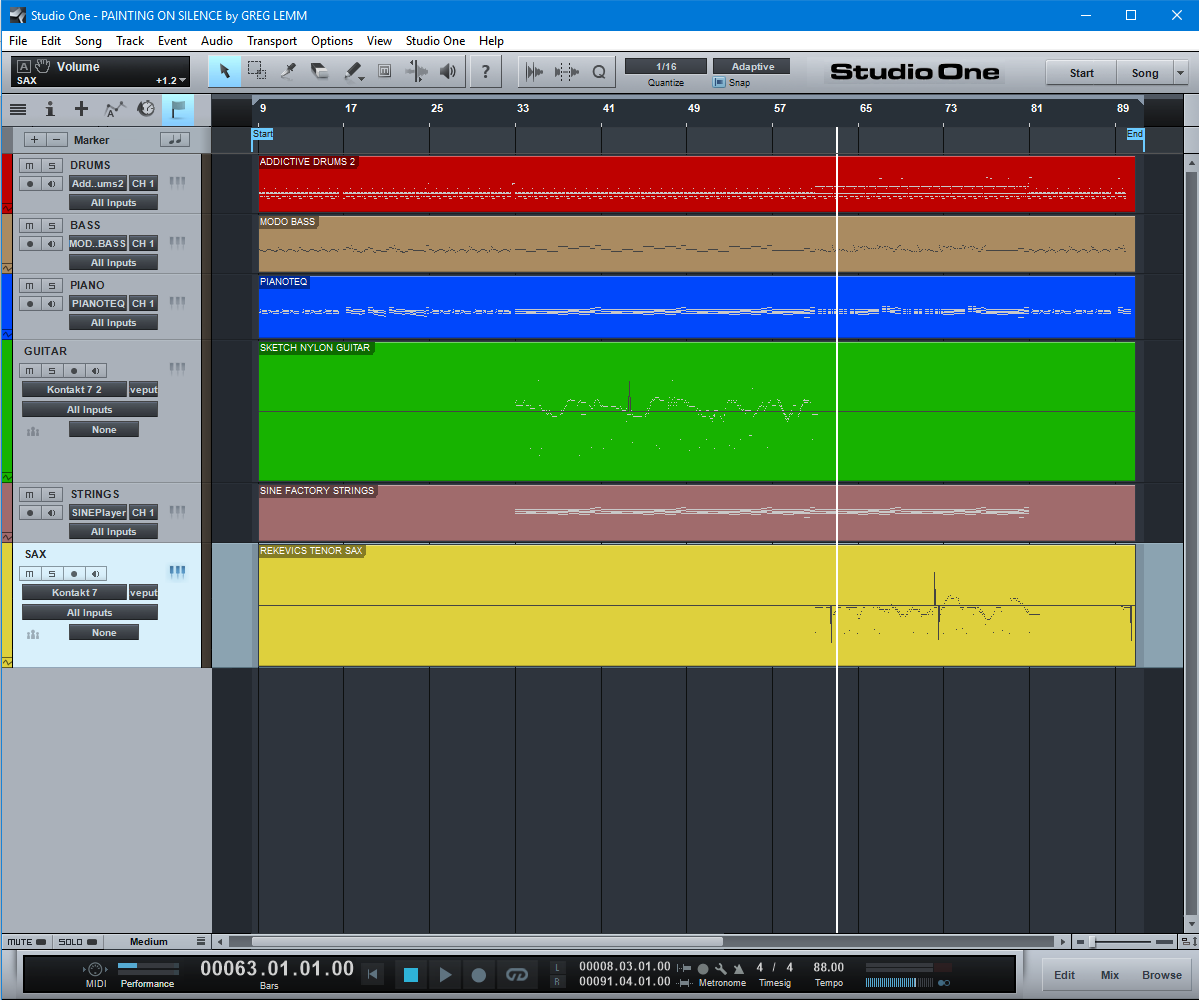Open the Edit view button
Image resolution: width=1199 pixels, height=1000 pixels.
[1064, 975]
